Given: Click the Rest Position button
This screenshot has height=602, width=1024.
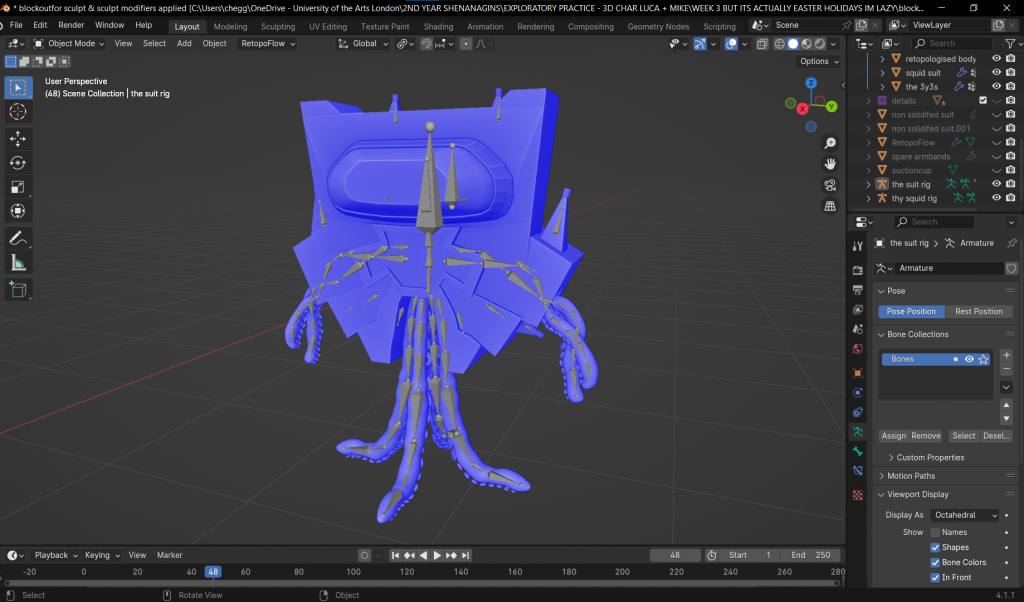Looking at the screenshot, I should [978, 311].
